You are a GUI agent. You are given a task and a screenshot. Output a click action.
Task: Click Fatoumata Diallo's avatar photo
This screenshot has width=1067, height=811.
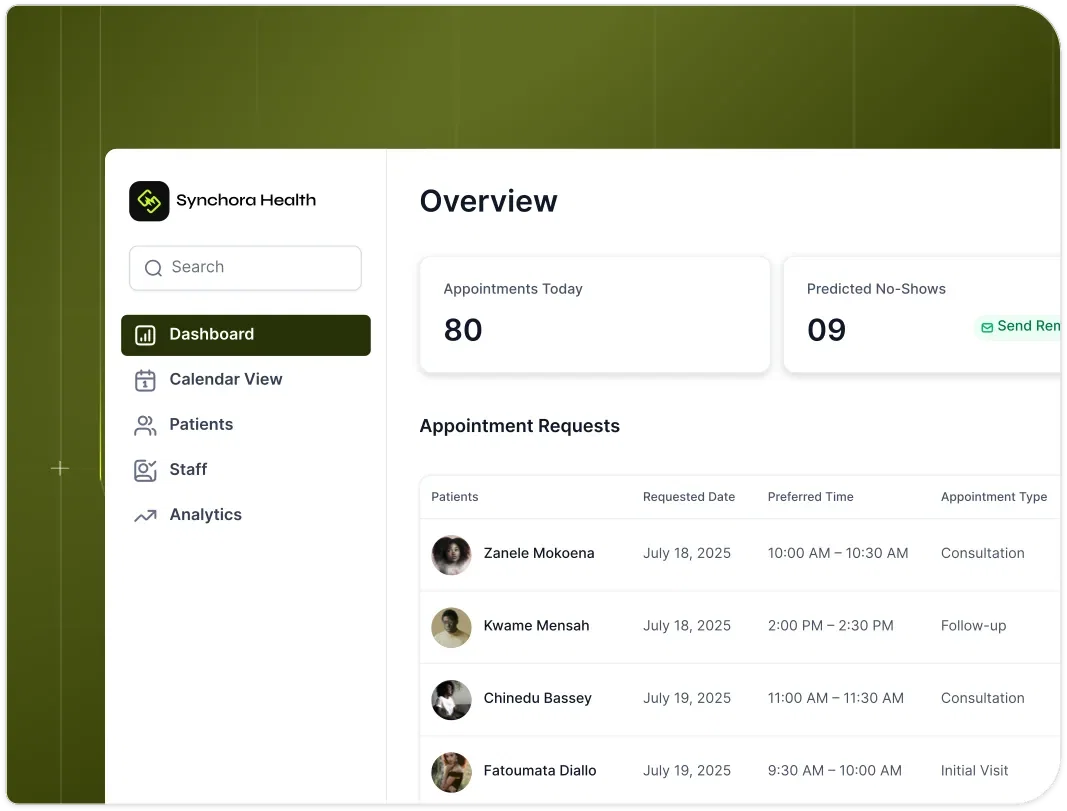[451, 772]
